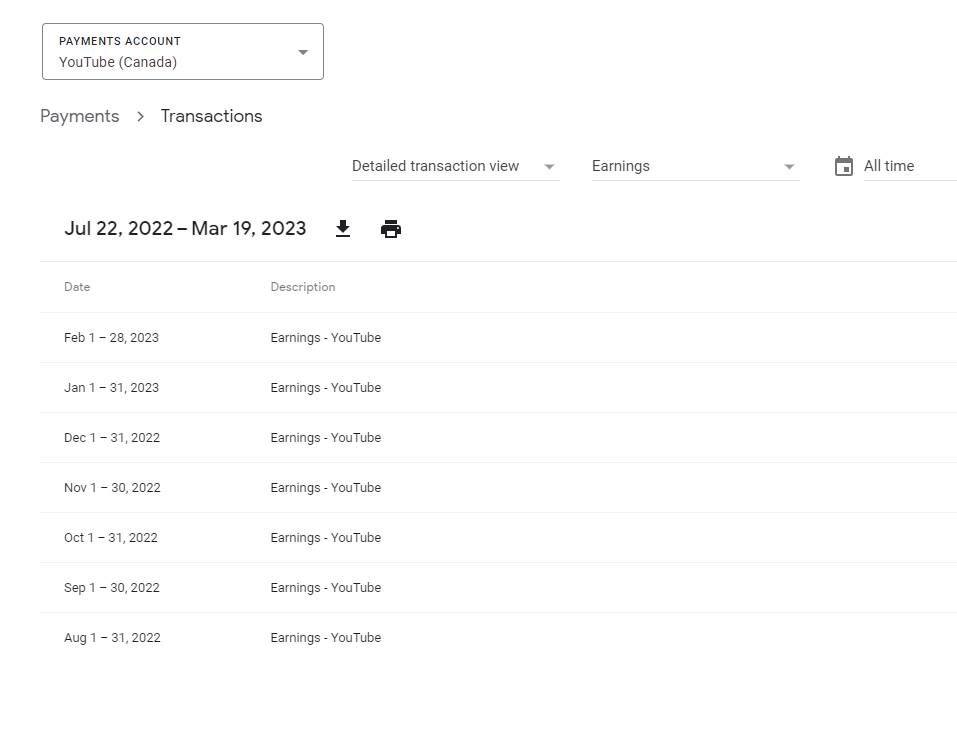Expand the Detailed transaction view dropdown
Image resolution: width=957 pixels, height=741 pixels.
tap(455, 166)
